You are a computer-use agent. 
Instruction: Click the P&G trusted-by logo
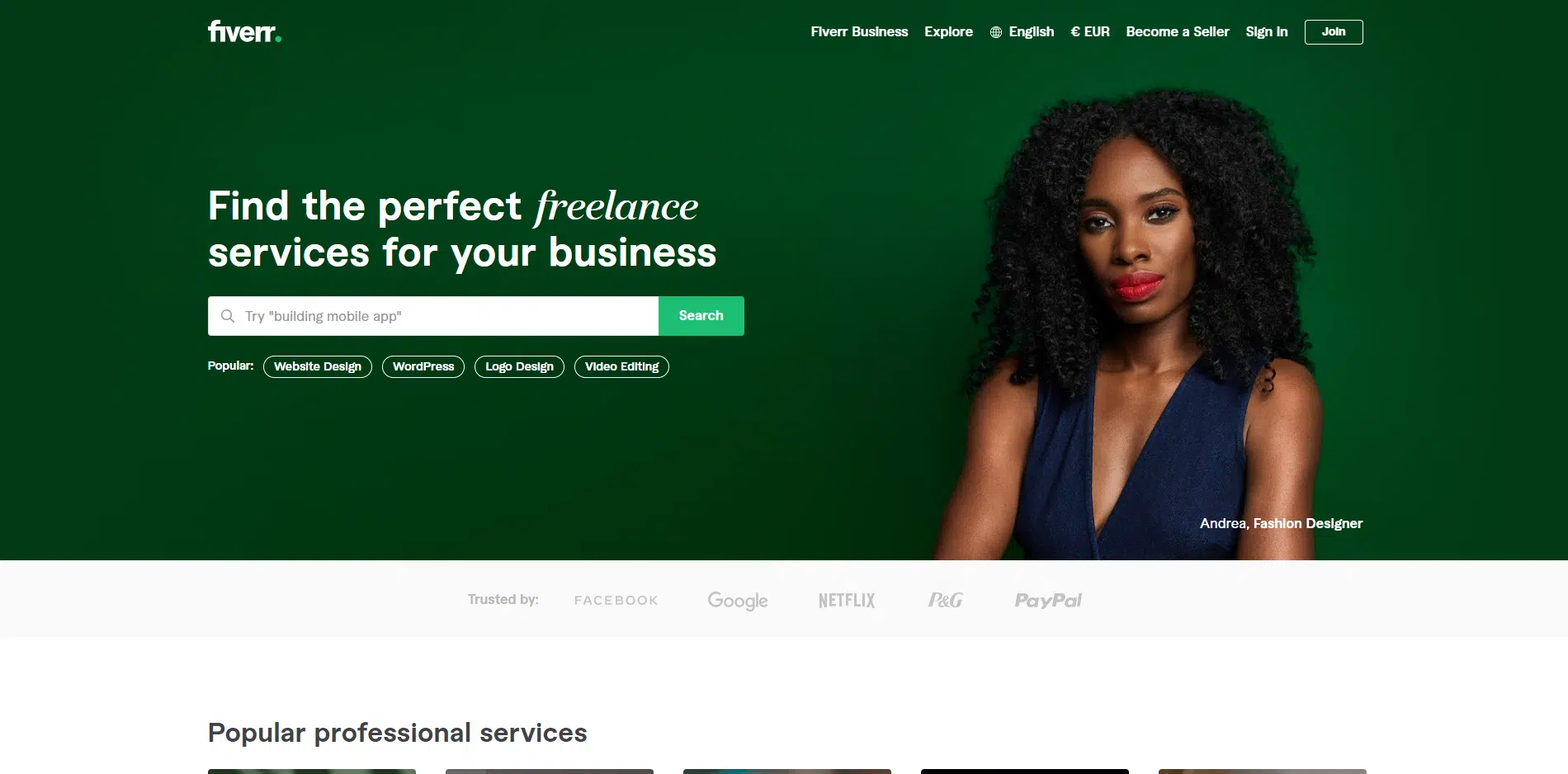pos(945,600)
